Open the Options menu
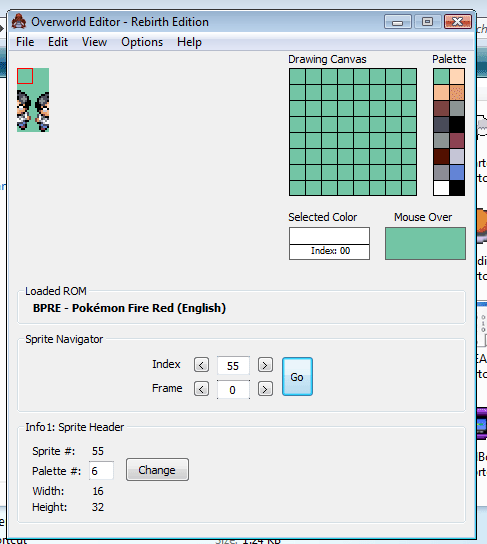The height and width of the screenshot is (544, 487). pos(142,42)
